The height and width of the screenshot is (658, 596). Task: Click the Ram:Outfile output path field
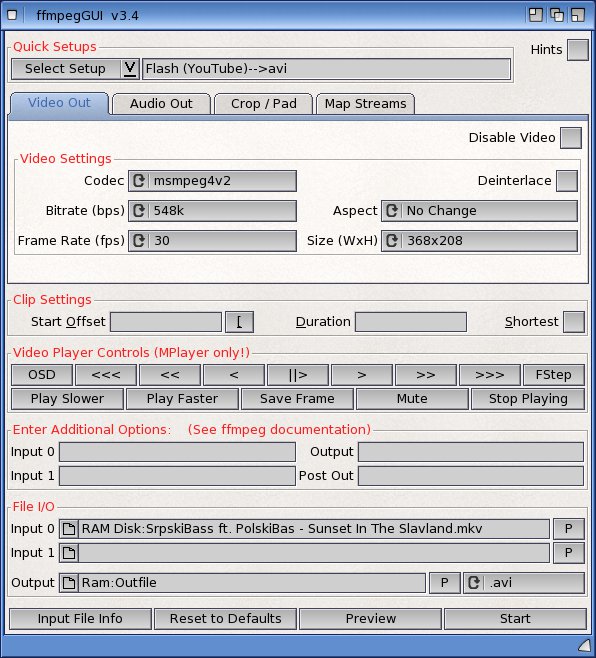252,583
